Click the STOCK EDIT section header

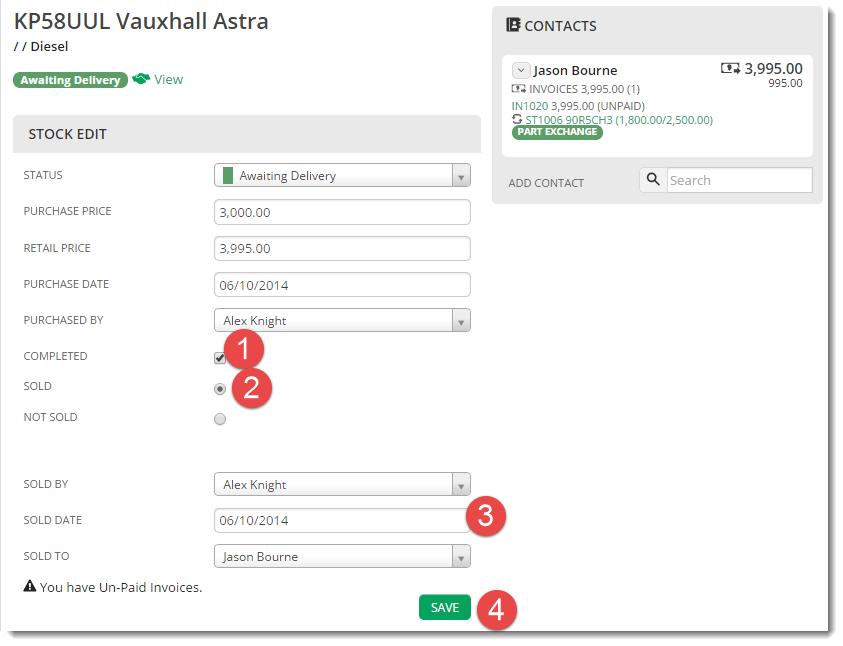[x=67, y=134]
